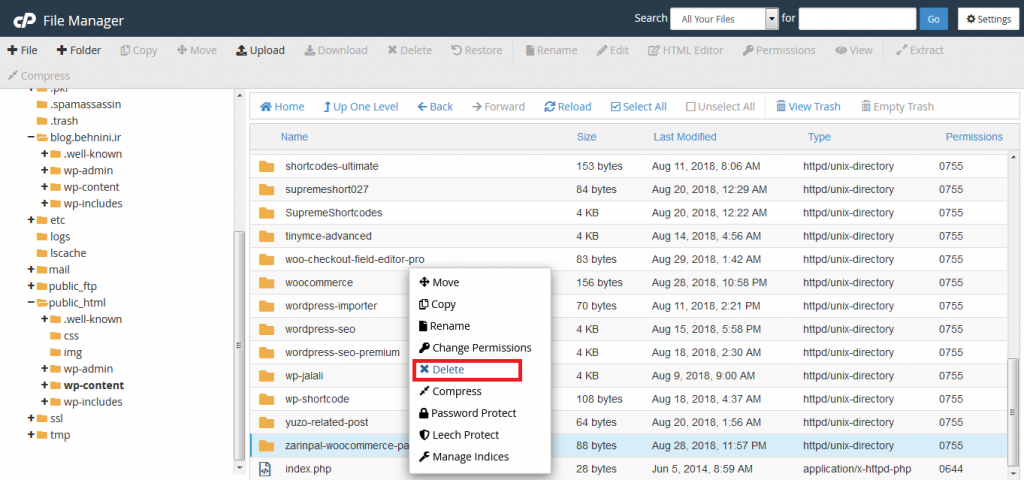Click the Download toolbar button
Screen dimensions: 1024x480
(x=336, y=50)
